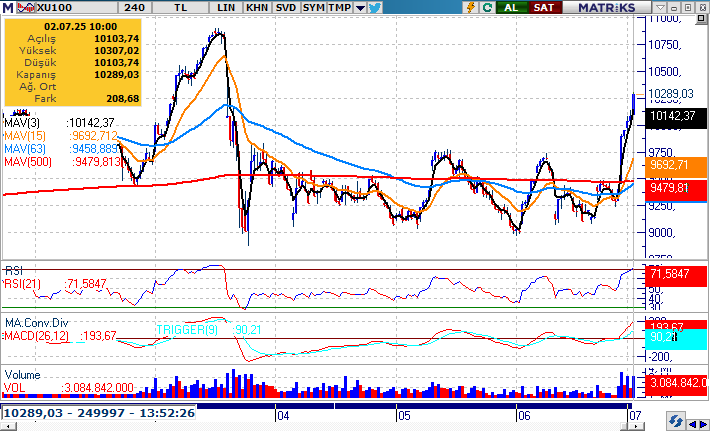Screen dimensions: 710x431
Task: Click the black 10142,37 price axis tag
Action: [x=676, y=116]
